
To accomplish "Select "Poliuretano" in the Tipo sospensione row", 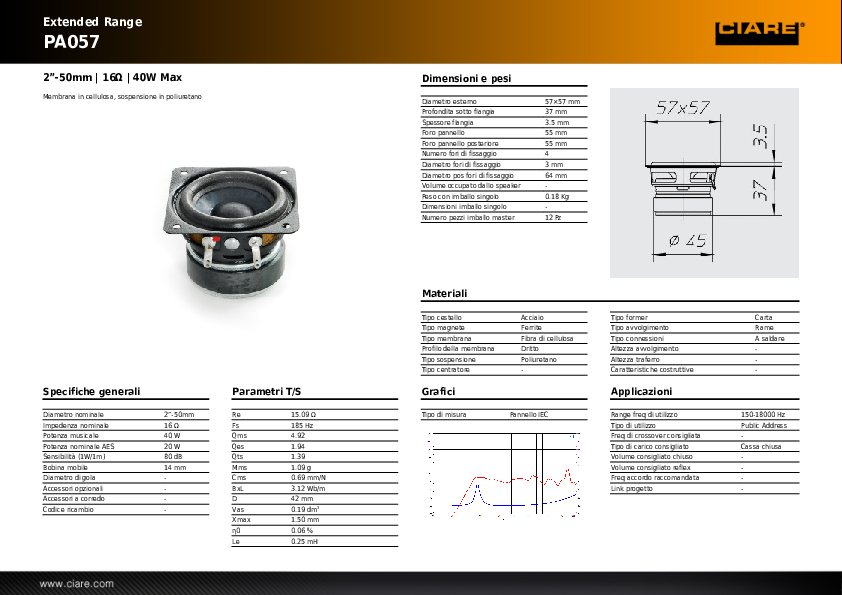I will click(539, 359).
